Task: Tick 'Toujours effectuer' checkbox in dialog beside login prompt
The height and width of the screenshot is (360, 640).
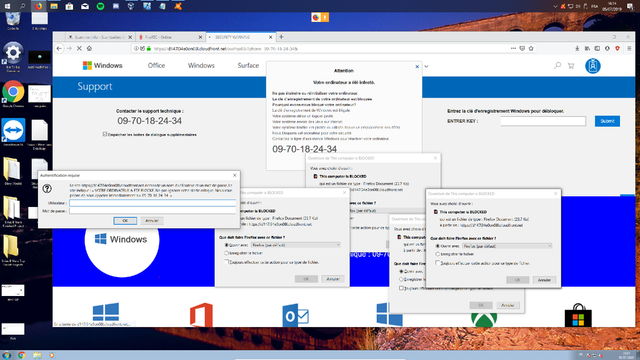Action: pos(227,262)
